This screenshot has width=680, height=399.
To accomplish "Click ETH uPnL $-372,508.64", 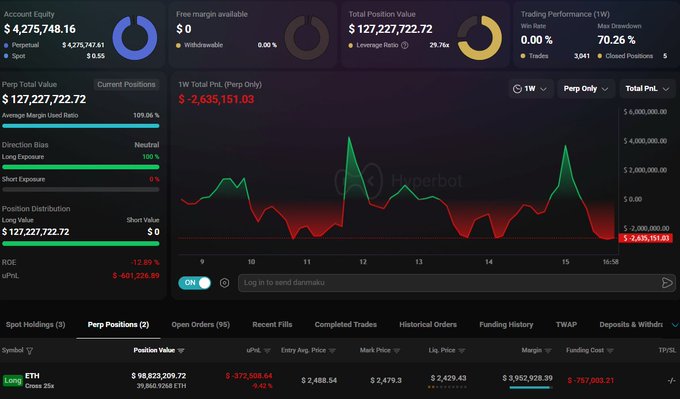I will tap(249, 376).
